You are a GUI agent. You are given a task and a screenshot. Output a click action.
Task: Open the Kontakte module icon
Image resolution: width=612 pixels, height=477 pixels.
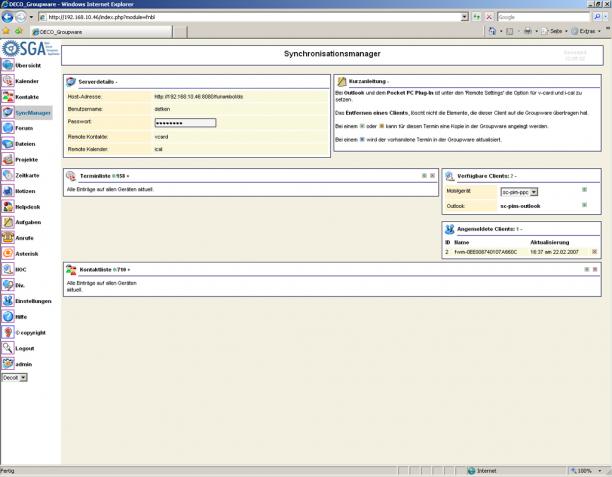click(8, 97)
